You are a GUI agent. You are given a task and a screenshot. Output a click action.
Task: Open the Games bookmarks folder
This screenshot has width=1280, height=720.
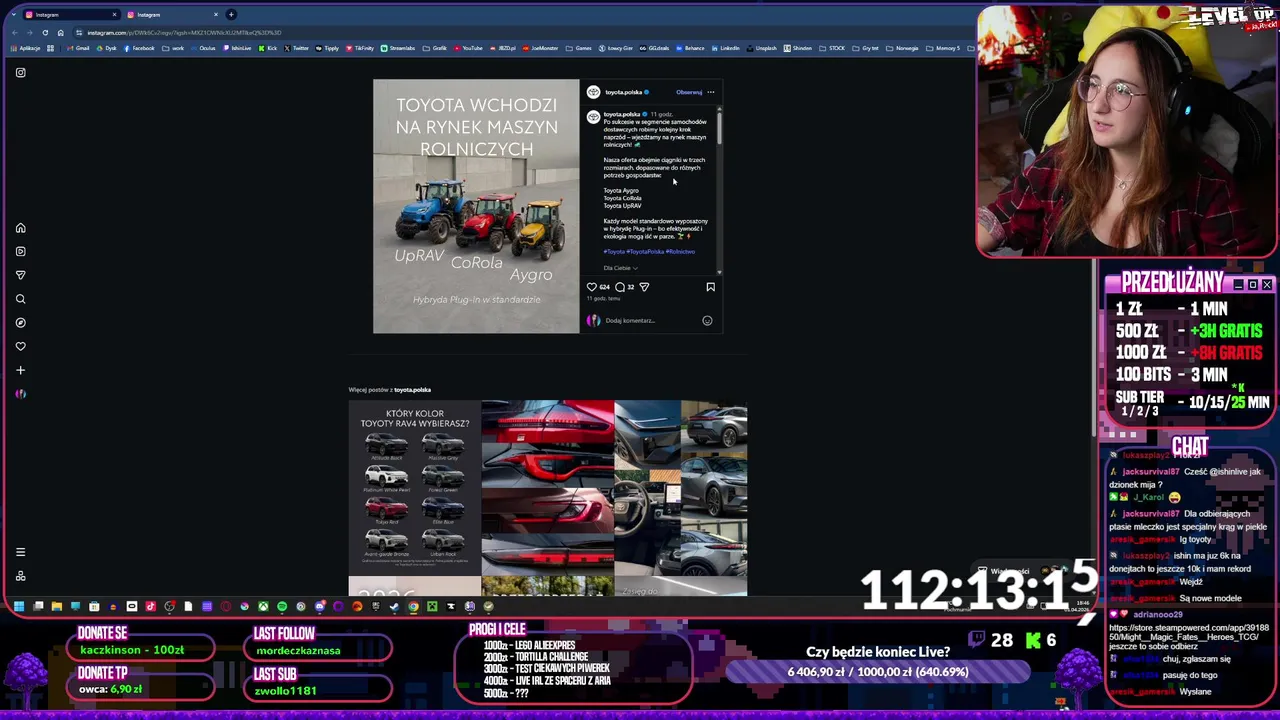pyautogui.click(x=578, y=48)
